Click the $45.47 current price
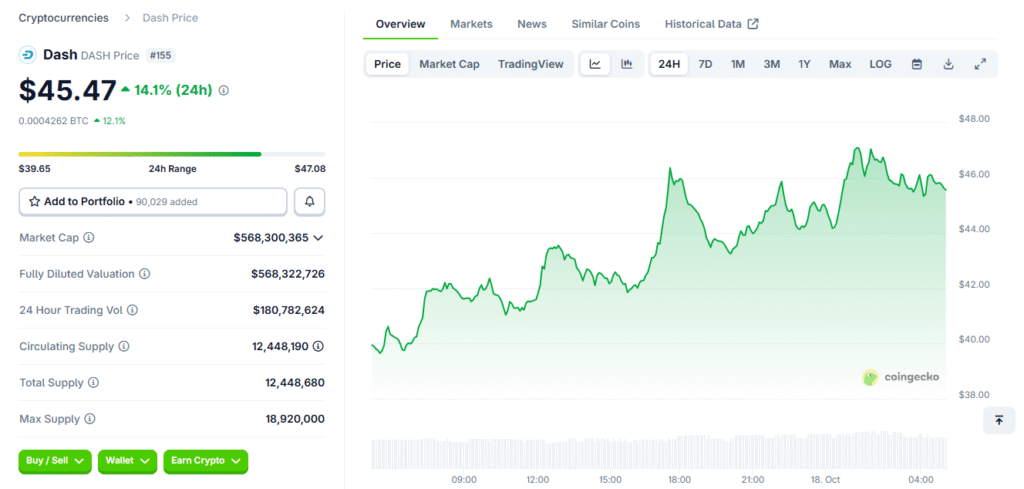 tap(68, 91)
